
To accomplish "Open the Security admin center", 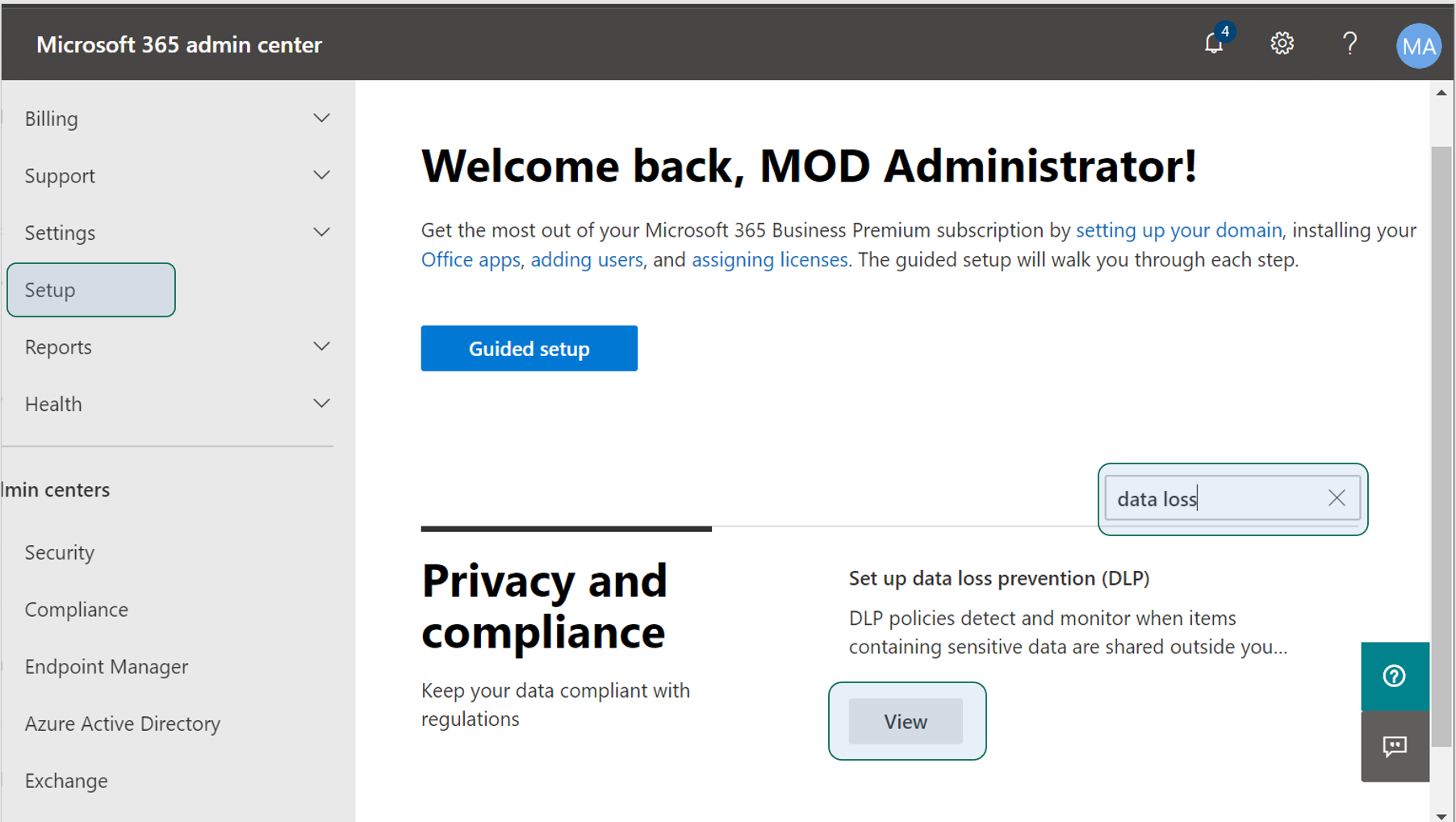I will tap(60, 552).
